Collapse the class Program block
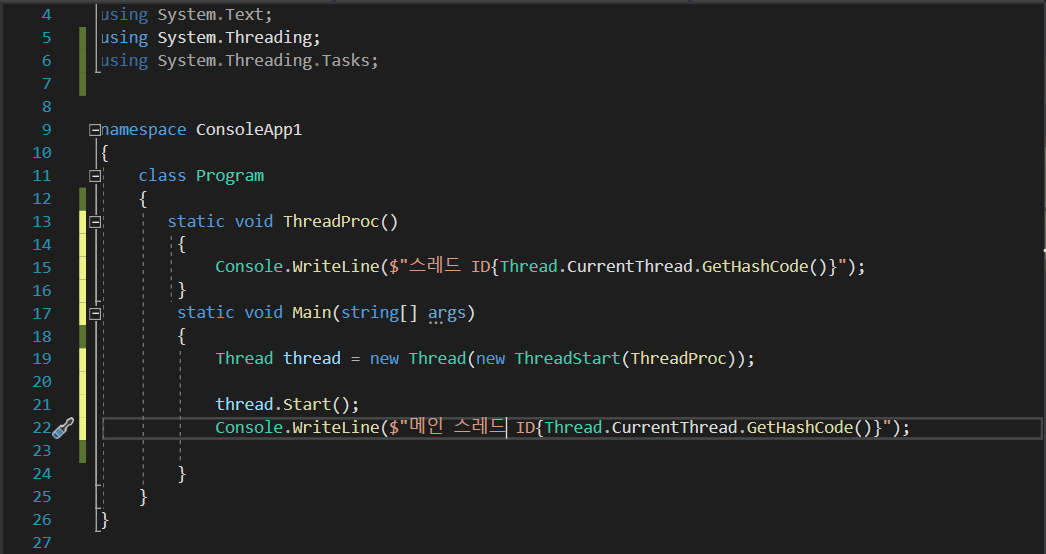 [95, 176]
